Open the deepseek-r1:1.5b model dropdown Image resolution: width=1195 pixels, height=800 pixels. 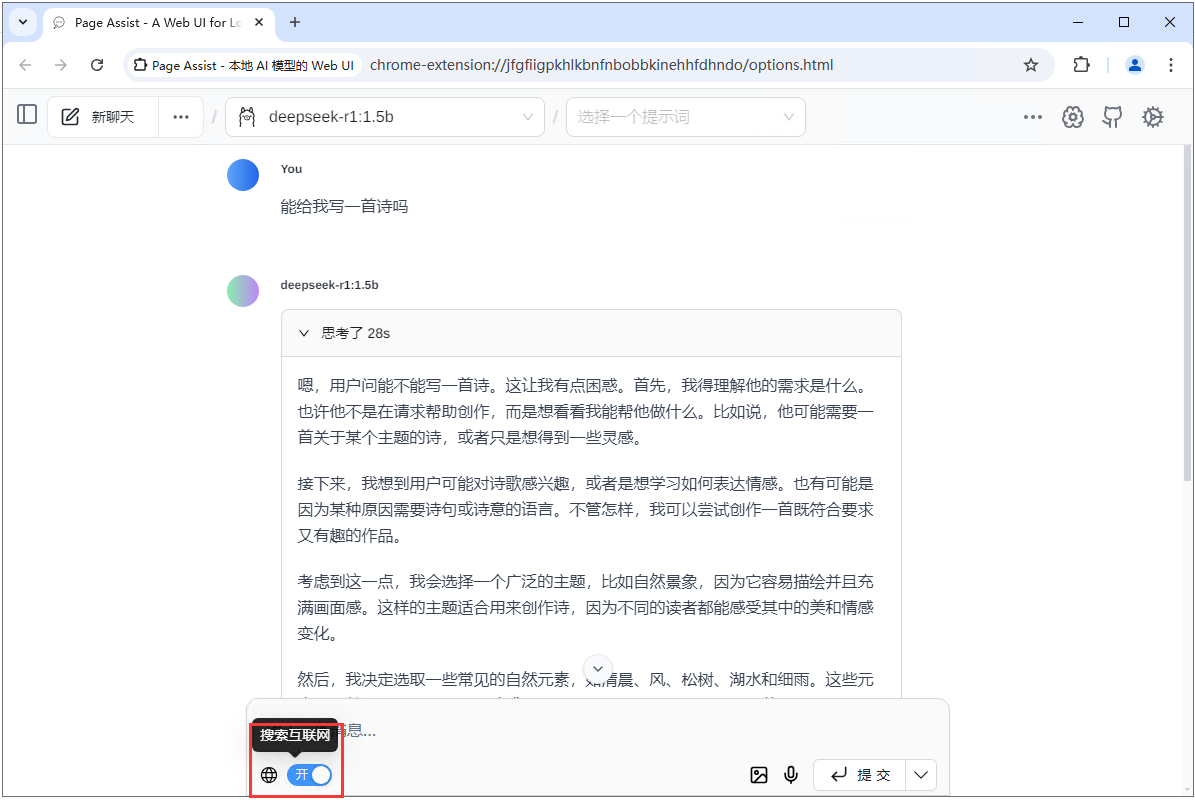click(x=385, y=117)
